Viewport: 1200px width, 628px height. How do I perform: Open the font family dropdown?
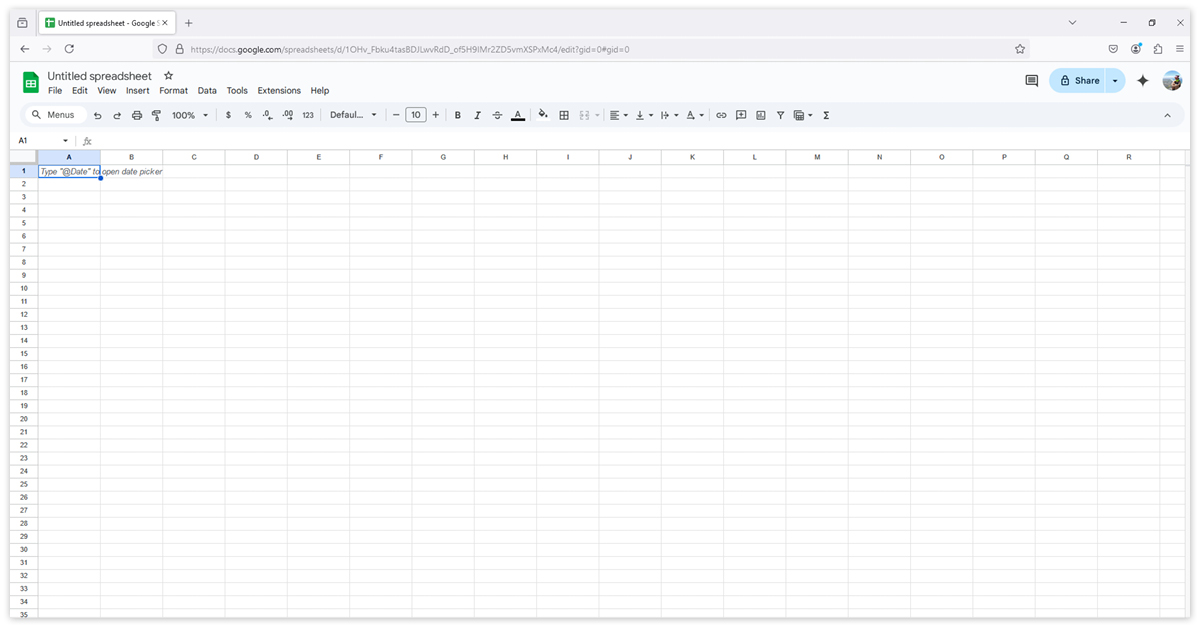click(353, 115)
